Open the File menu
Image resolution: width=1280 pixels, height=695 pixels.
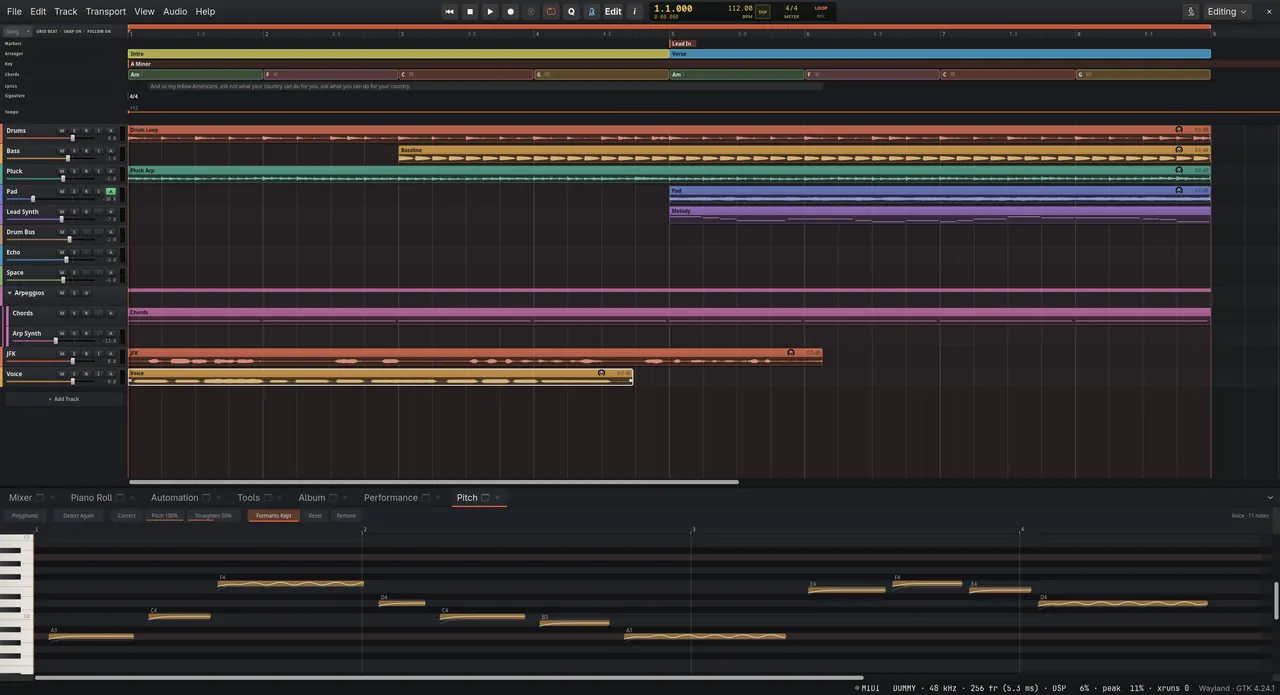coord(14,12)
